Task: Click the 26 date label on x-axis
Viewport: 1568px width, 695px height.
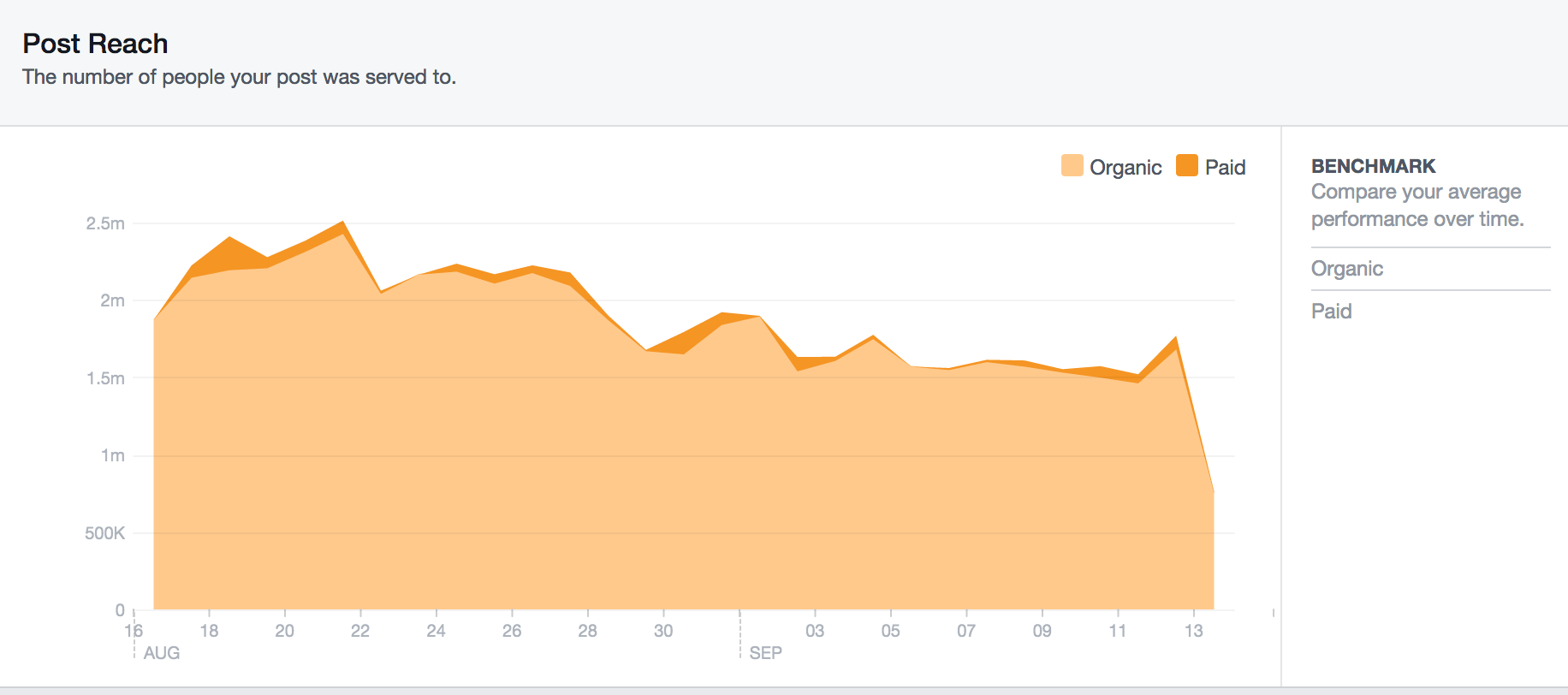Action: pyautogui.click(x=512, y=631)
